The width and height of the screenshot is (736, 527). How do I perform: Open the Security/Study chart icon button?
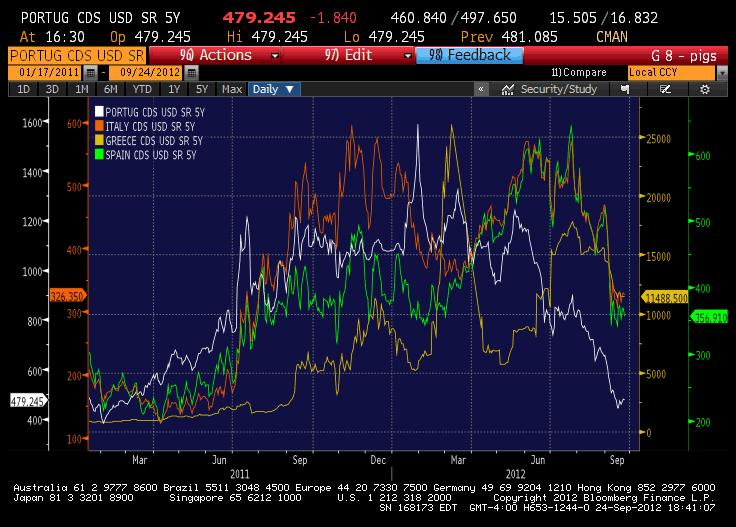(549, 89)
